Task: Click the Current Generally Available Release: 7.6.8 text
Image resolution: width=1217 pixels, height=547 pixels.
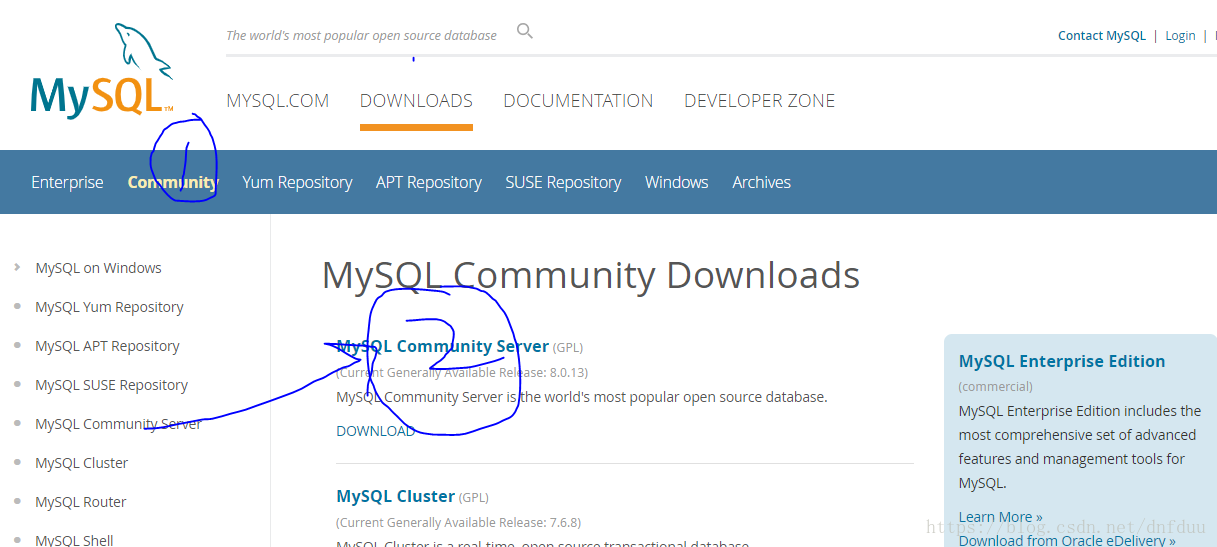Action: pos(459,522)
